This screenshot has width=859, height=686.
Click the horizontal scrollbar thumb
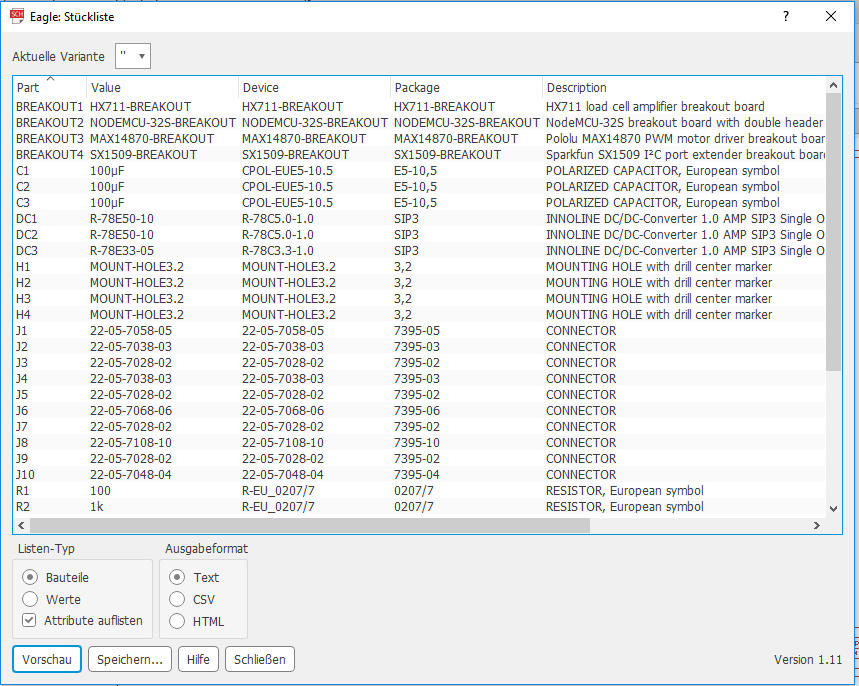click(310, 525)
